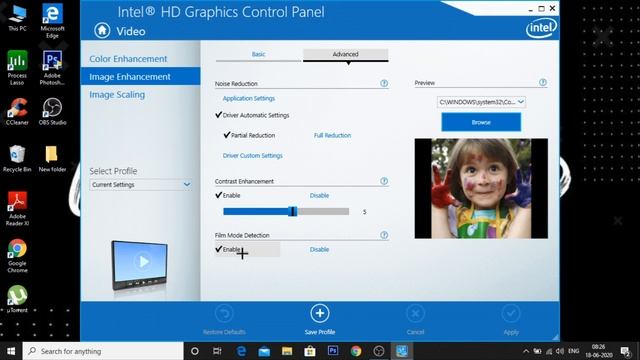Click the Save Profile plus icon
The image size is (640, 360).
pos(320,313)
